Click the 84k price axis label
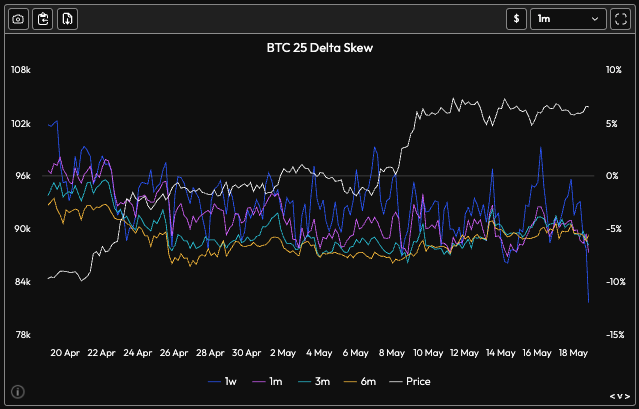The height and width of the screenshot is (409, 639). click(21, 282)
